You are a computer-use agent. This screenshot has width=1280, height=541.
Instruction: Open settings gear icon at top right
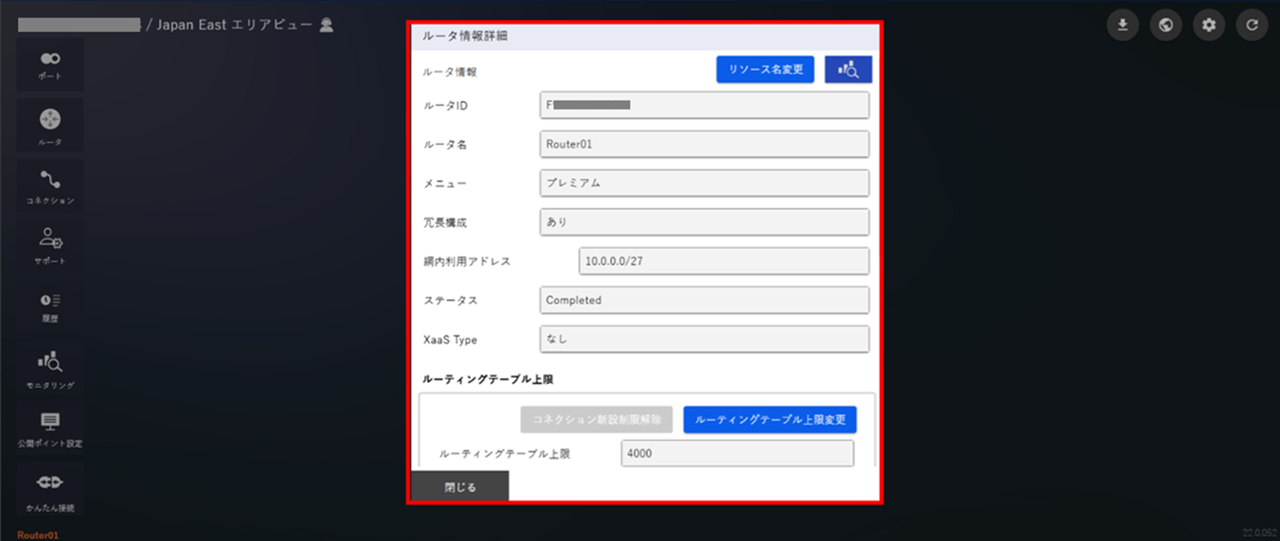pos(1209,25)
